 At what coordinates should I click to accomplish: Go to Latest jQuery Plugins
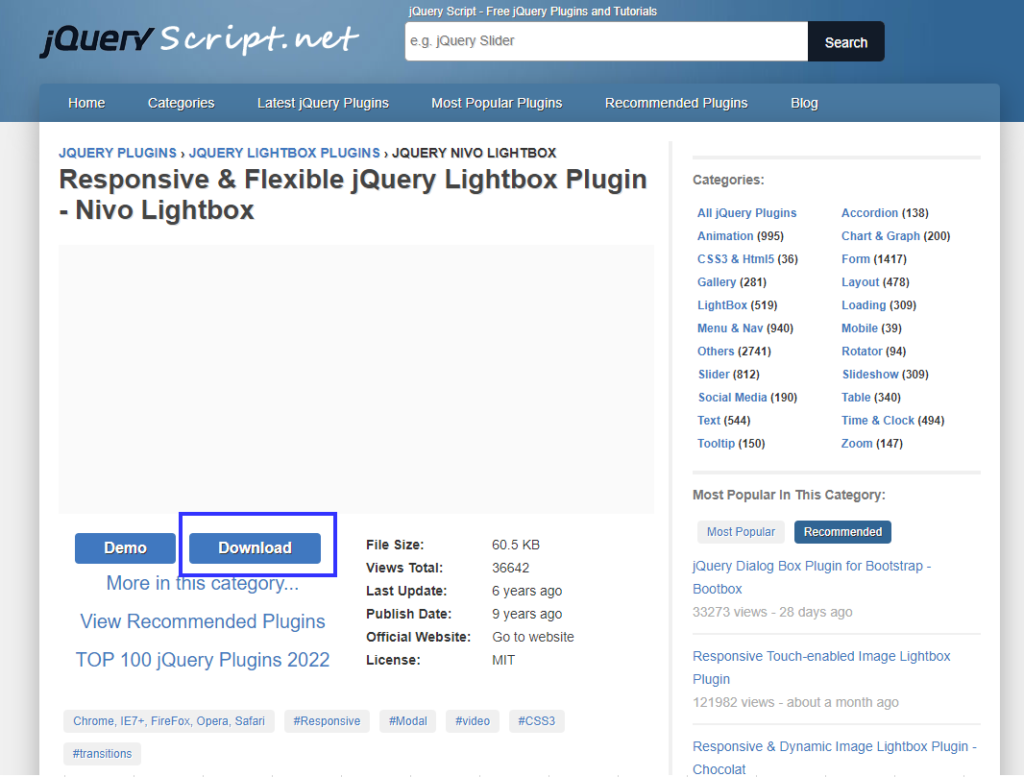(x=322, y=103)
